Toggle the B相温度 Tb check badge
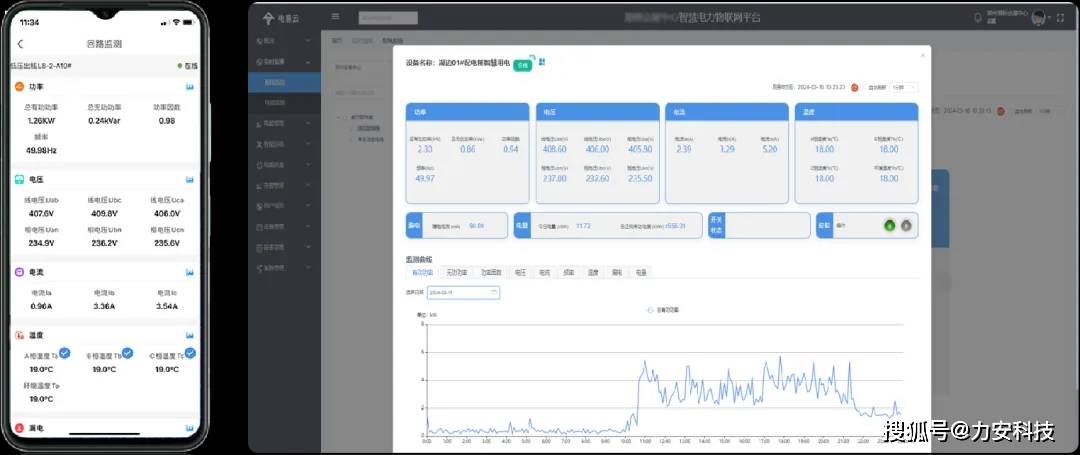The height and width of the screenshot is (455, 1080). point(127,352)
